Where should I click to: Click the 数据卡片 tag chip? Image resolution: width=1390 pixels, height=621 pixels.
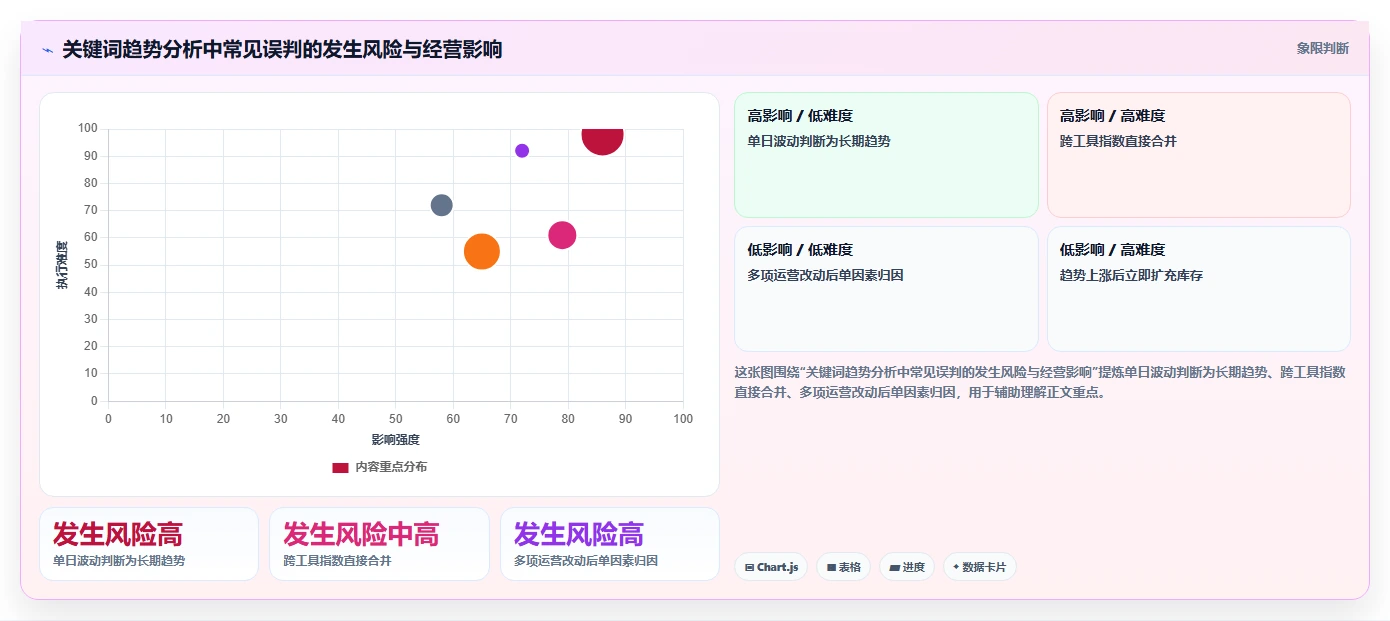tap(980, 567)
